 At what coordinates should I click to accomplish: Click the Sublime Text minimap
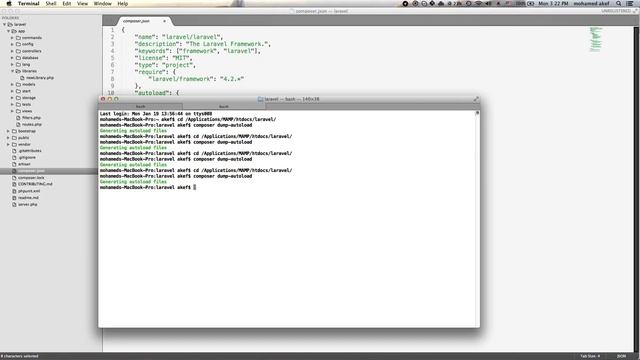(596, 40)
